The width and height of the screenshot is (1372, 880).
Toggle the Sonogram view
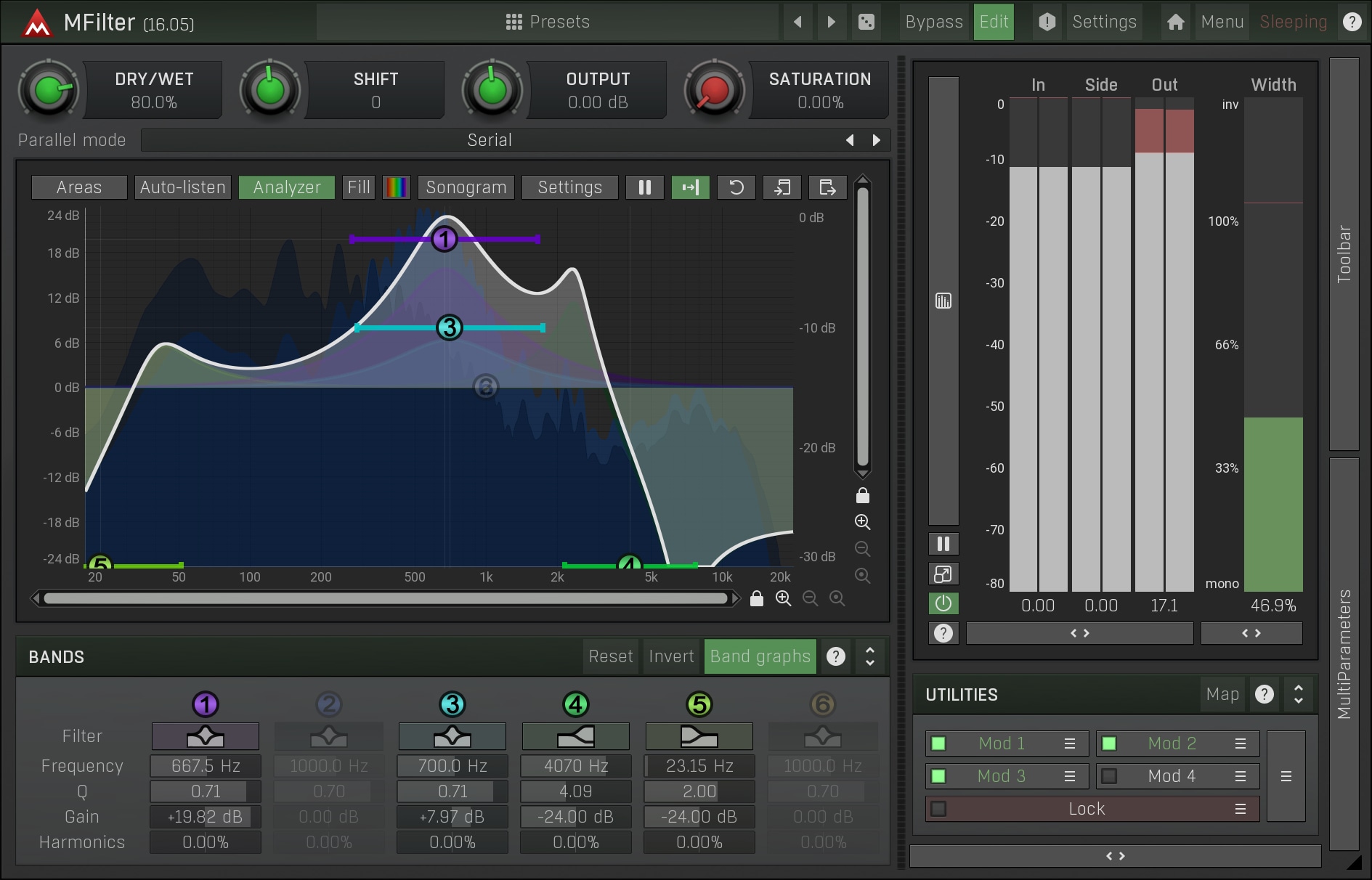(x=466, y=187)
